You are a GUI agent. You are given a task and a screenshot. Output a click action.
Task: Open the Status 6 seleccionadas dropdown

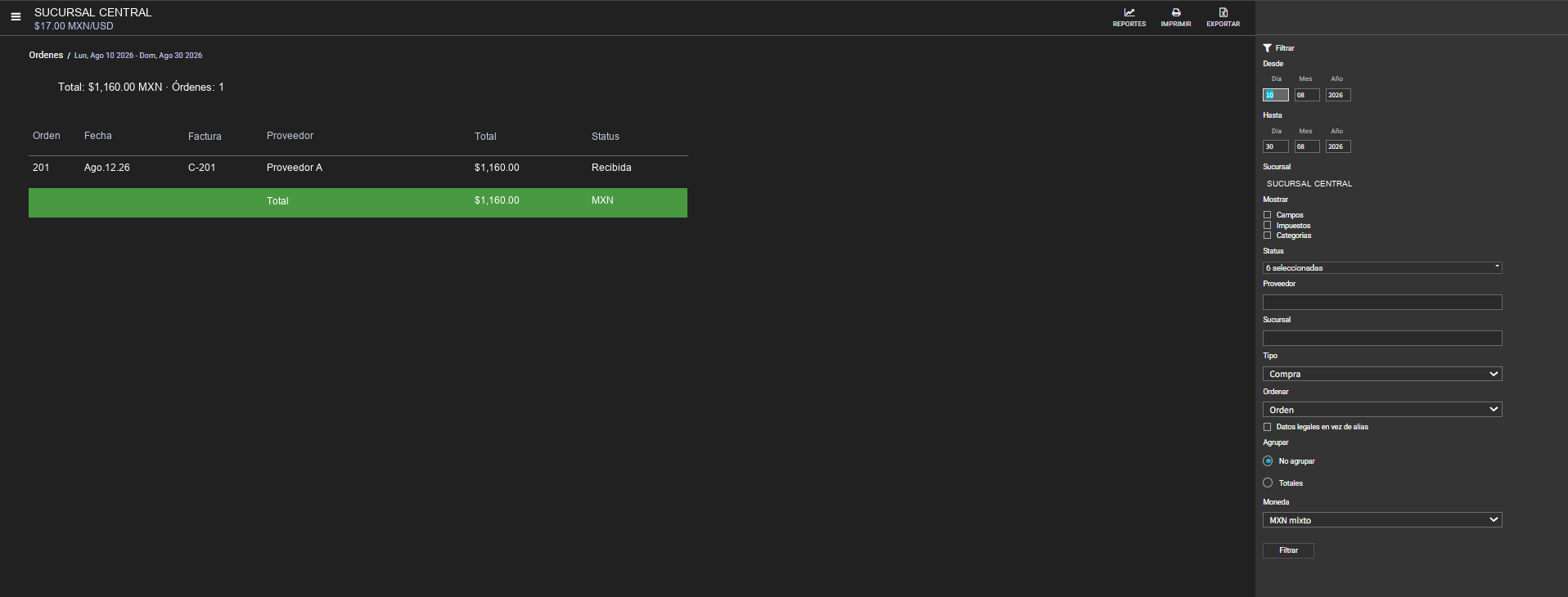coord(1382,267)
